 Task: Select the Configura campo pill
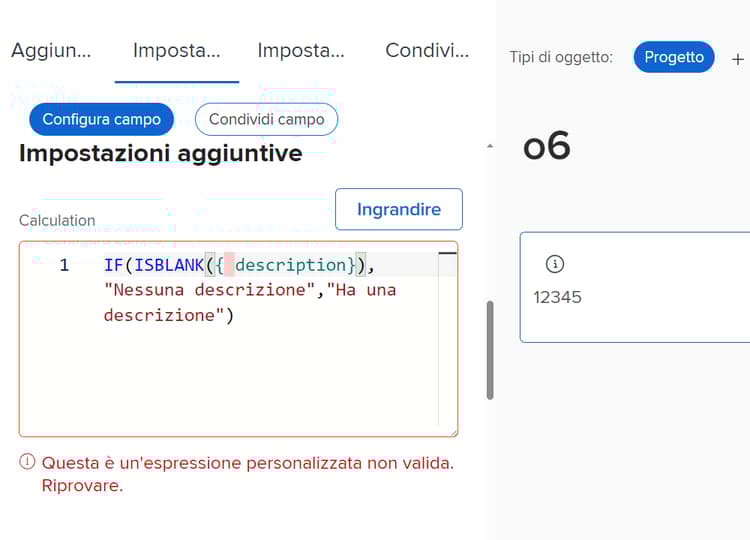[x=101, y=119]
